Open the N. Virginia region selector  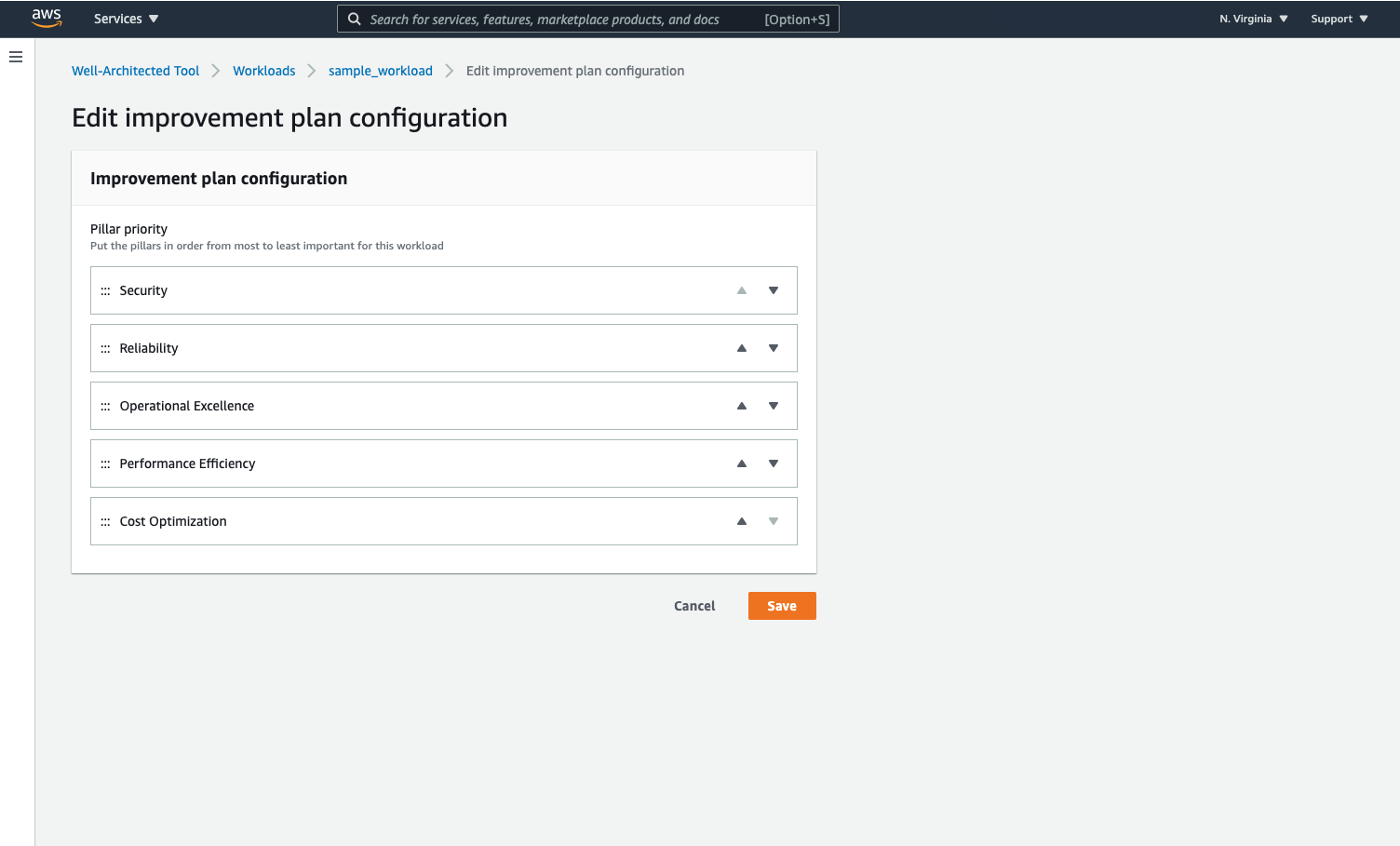pyautogui.click(x=1254, y=19)
